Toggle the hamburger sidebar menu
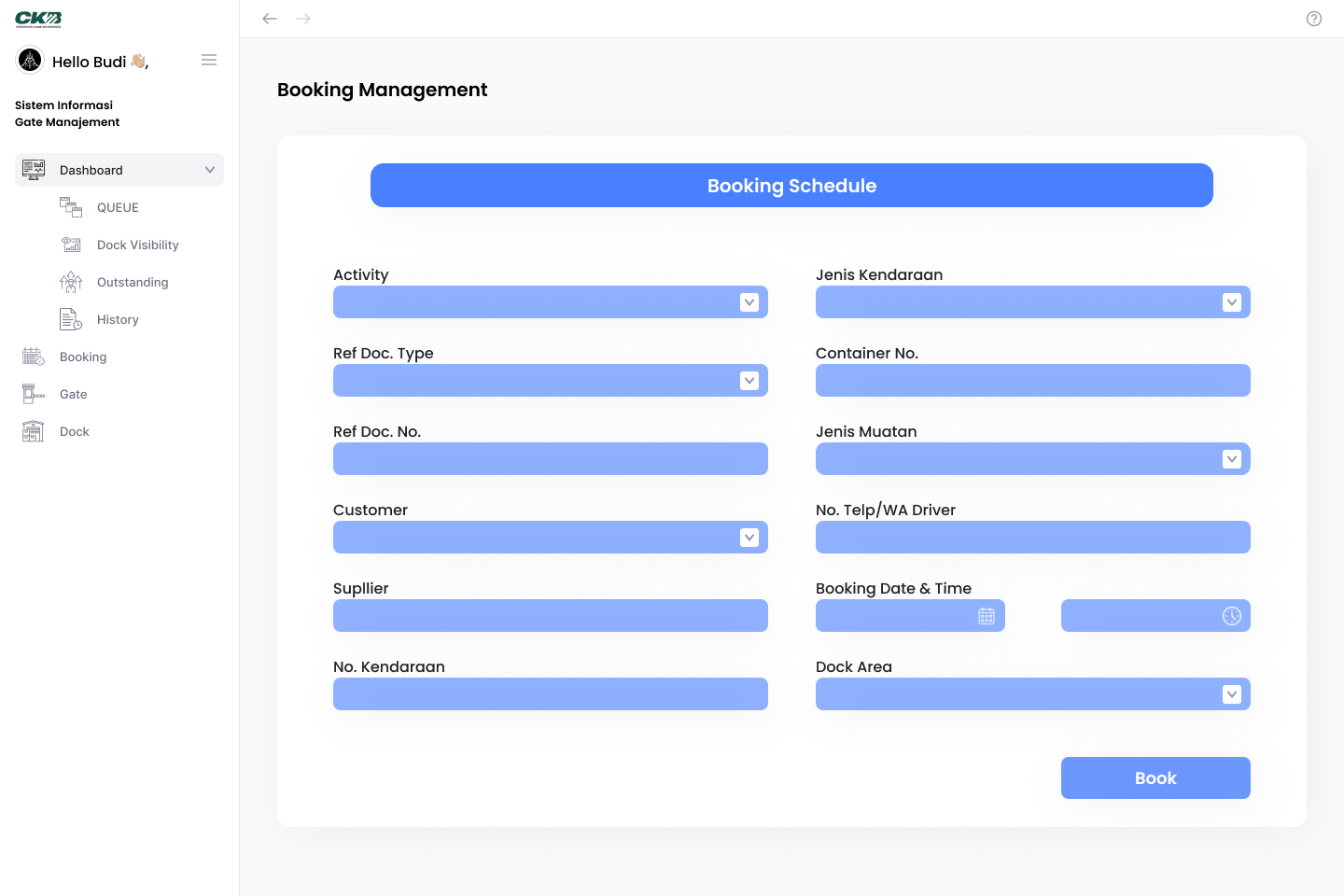 (209, 60)
